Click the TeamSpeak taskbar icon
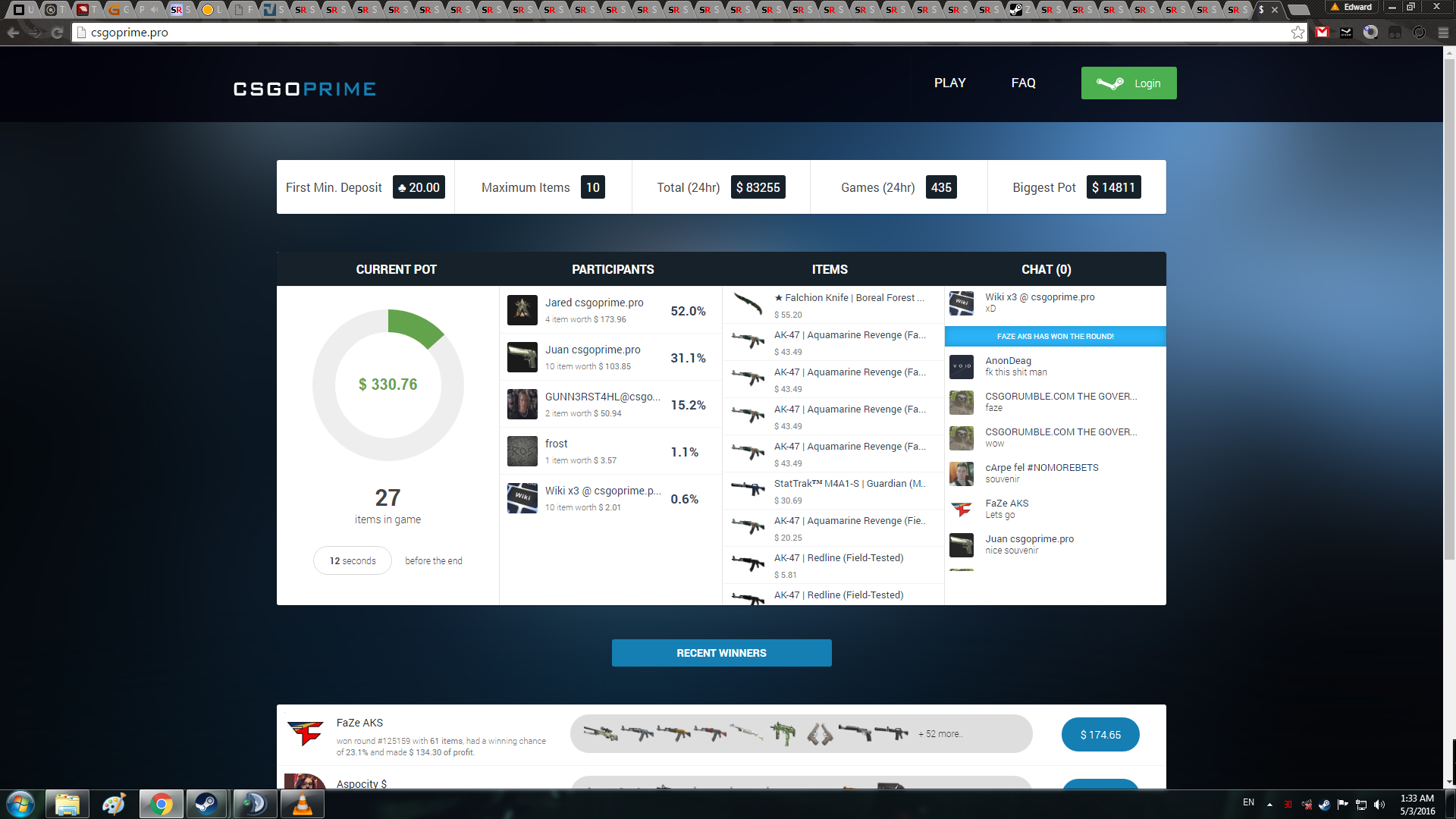The width and height of the screenshot is (1456, 819). click(254, 804)
